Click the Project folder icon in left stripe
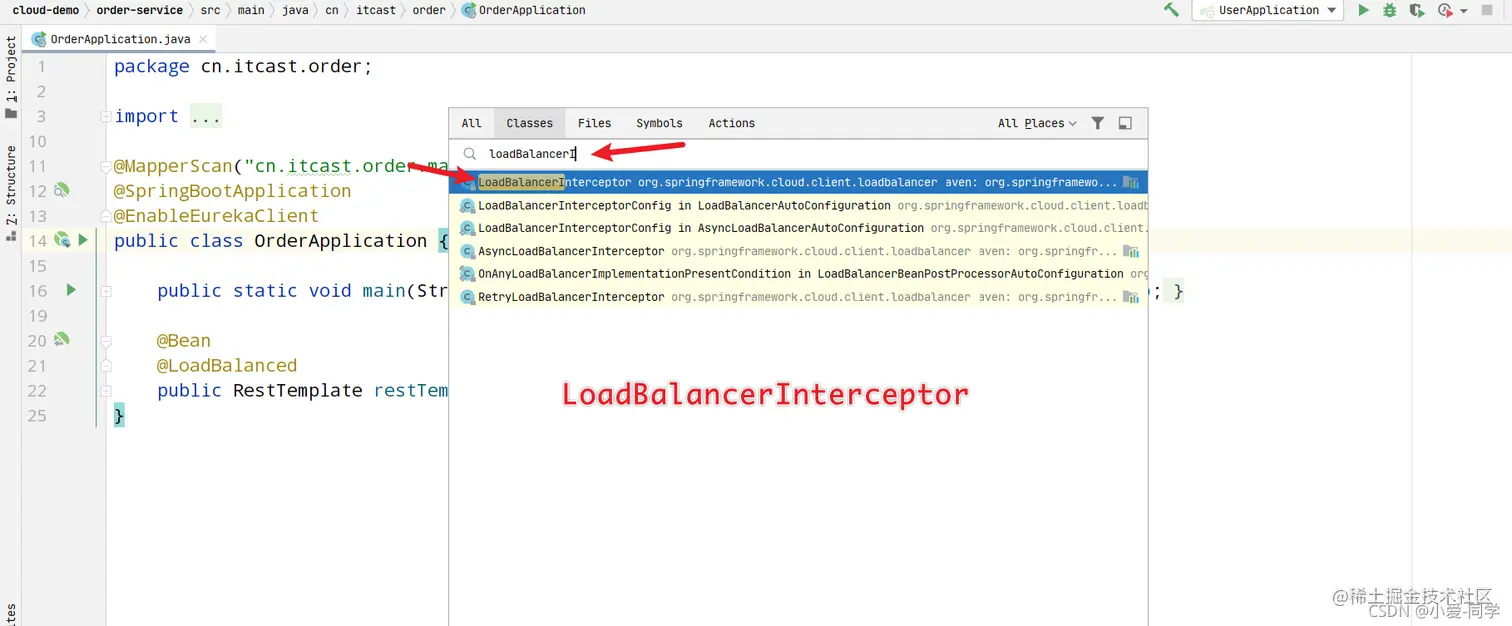The image size is (1512, 626). click(x=11, y=113)
